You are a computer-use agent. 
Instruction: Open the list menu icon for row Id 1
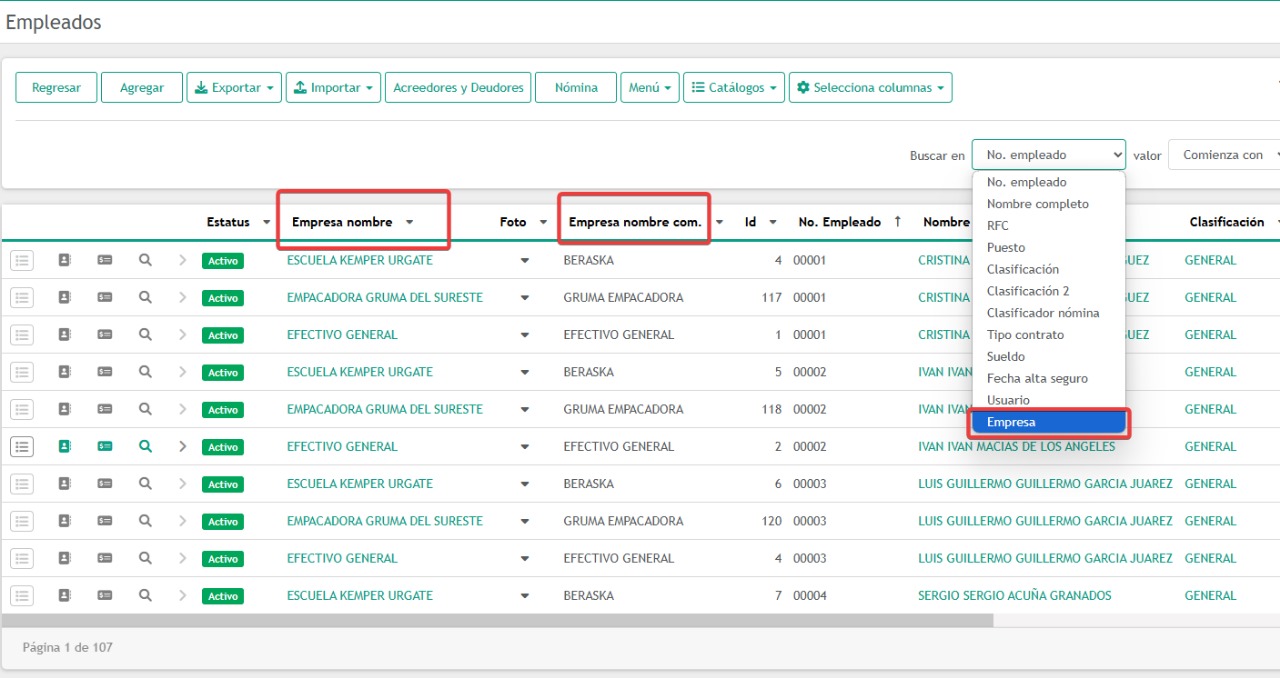coord(22,335)
